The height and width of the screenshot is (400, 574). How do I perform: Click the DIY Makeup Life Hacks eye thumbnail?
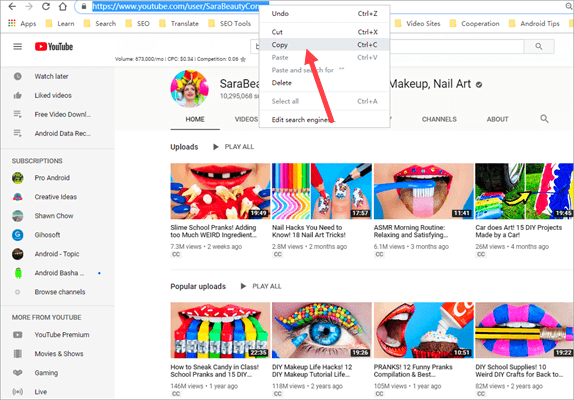click(x=322, y=330)
